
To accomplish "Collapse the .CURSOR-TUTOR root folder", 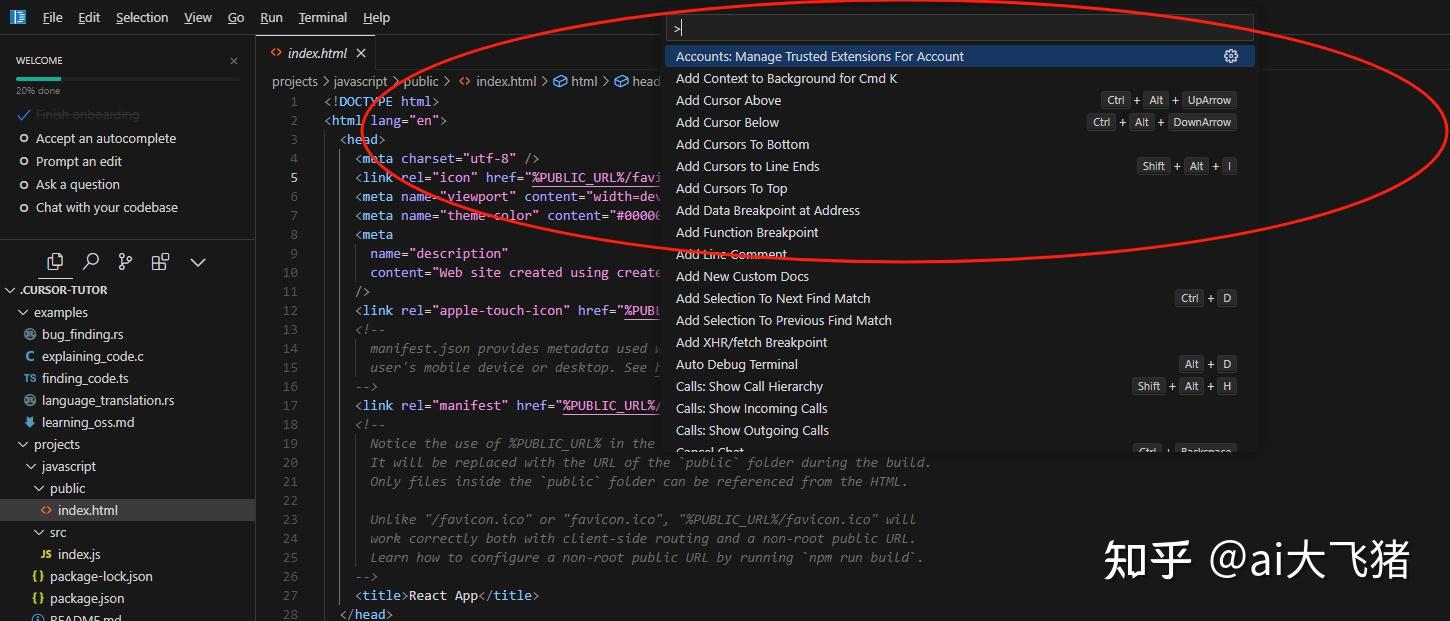I will coord(11,290).
